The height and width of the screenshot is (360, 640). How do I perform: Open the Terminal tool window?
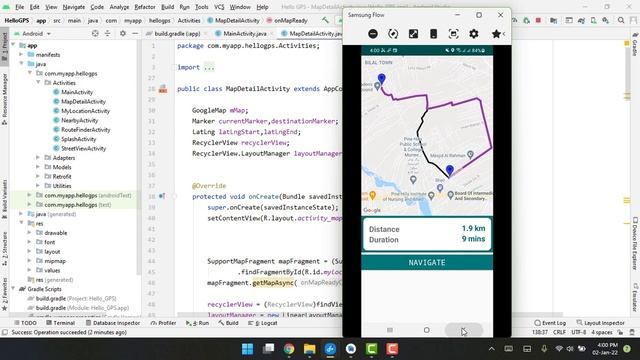[60, 323]
